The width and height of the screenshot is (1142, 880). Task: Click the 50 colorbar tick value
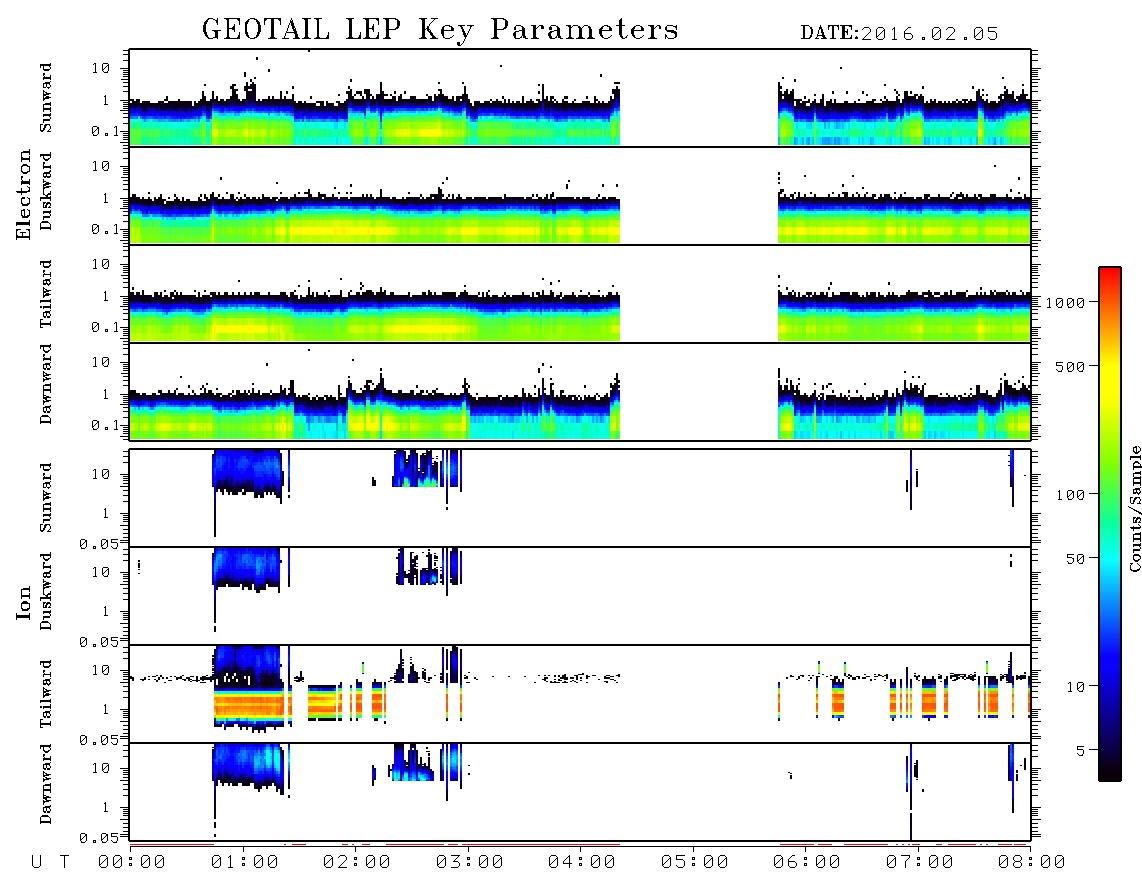[x=1076, y=559]
